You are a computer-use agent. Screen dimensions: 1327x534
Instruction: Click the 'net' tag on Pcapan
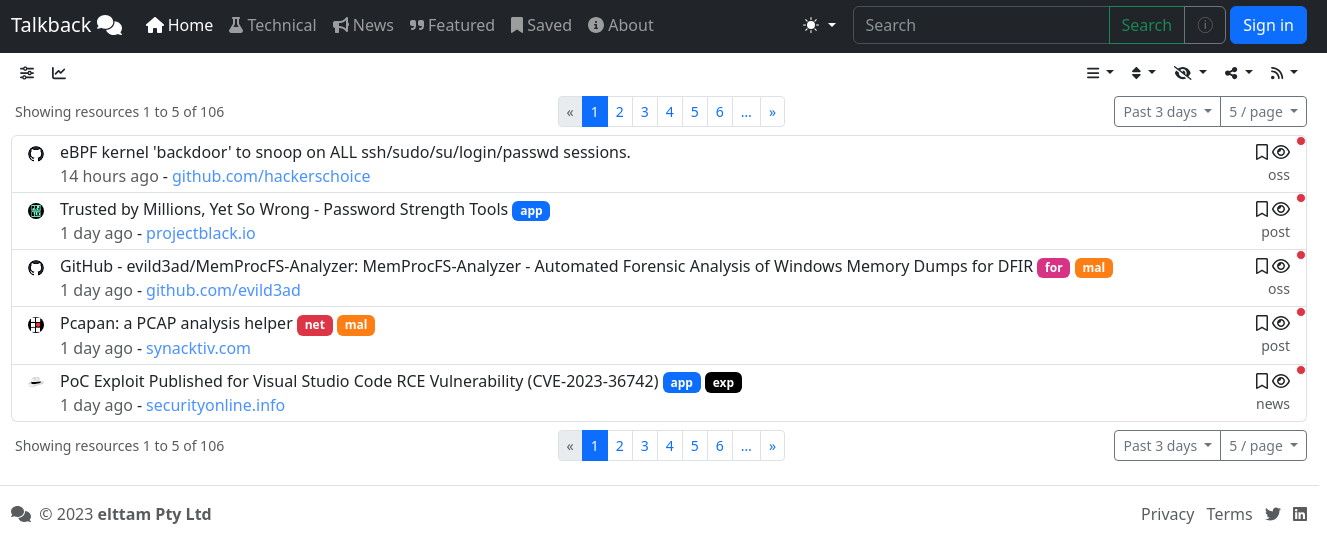pos(314,325)
